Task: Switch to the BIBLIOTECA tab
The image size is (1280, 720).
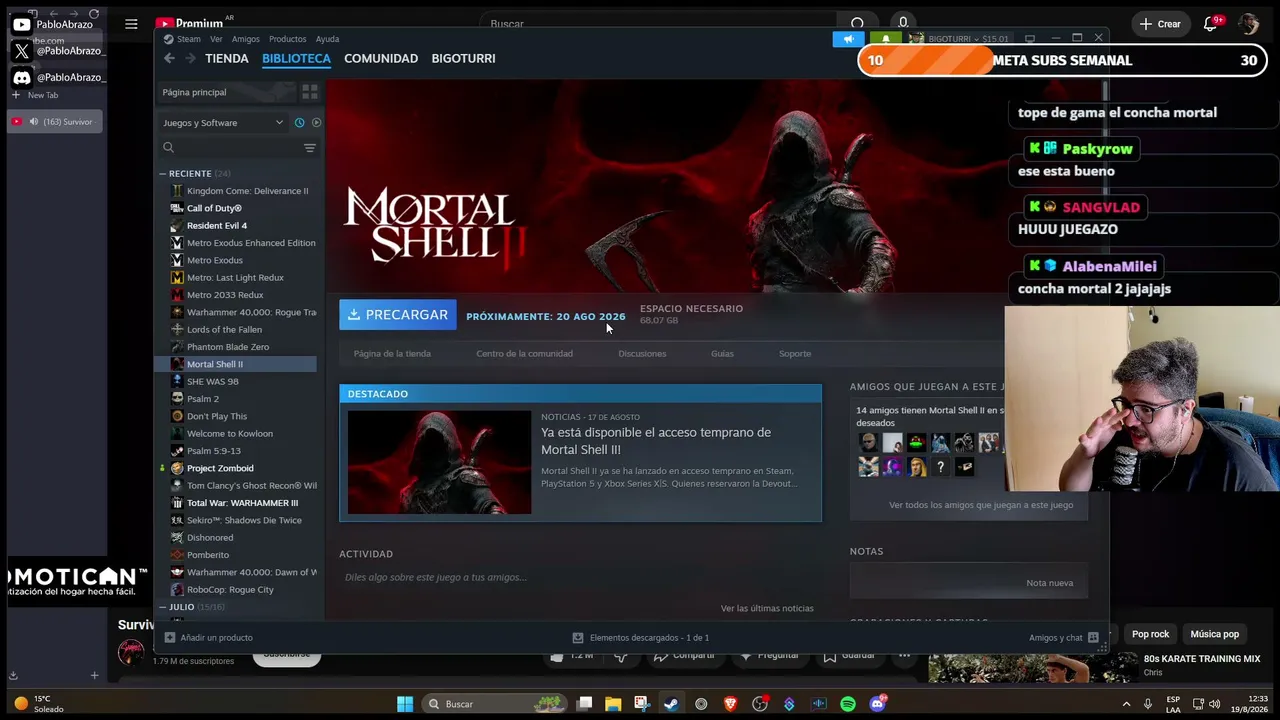Action: click(x=296, y=58)
